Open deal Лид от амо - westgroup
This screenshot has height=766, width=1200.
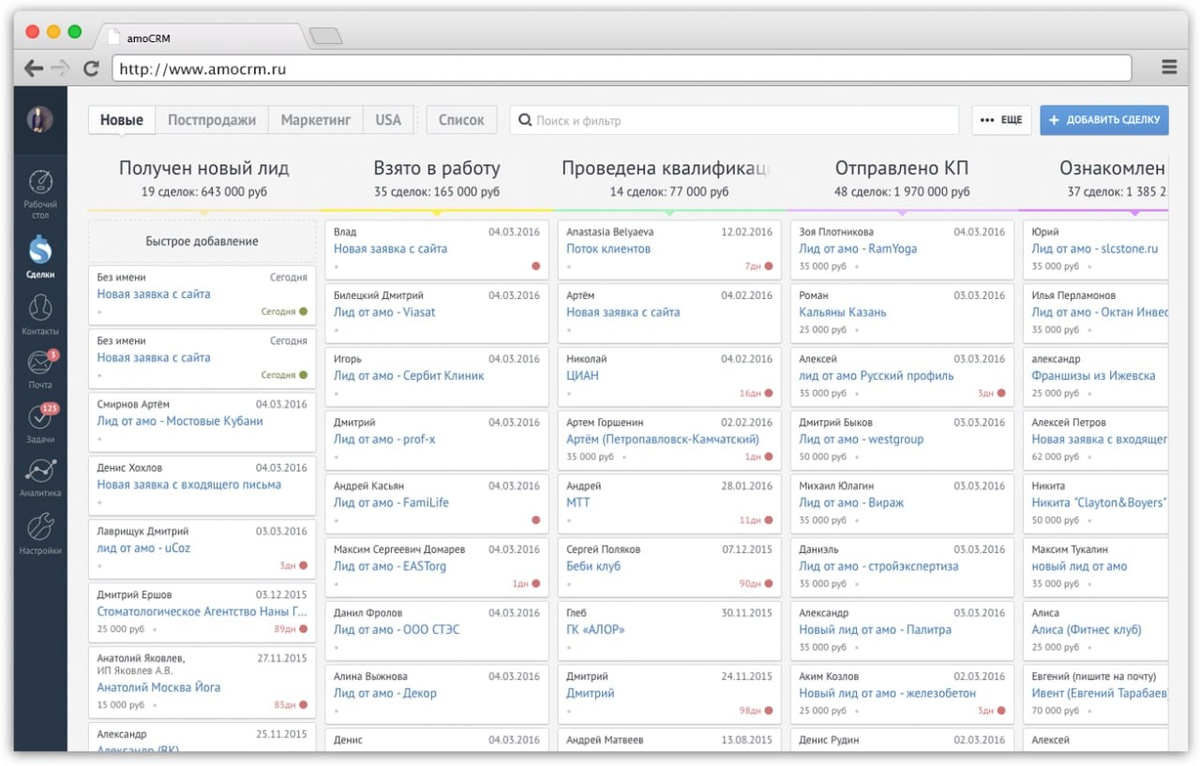click(x=861, y=439)
